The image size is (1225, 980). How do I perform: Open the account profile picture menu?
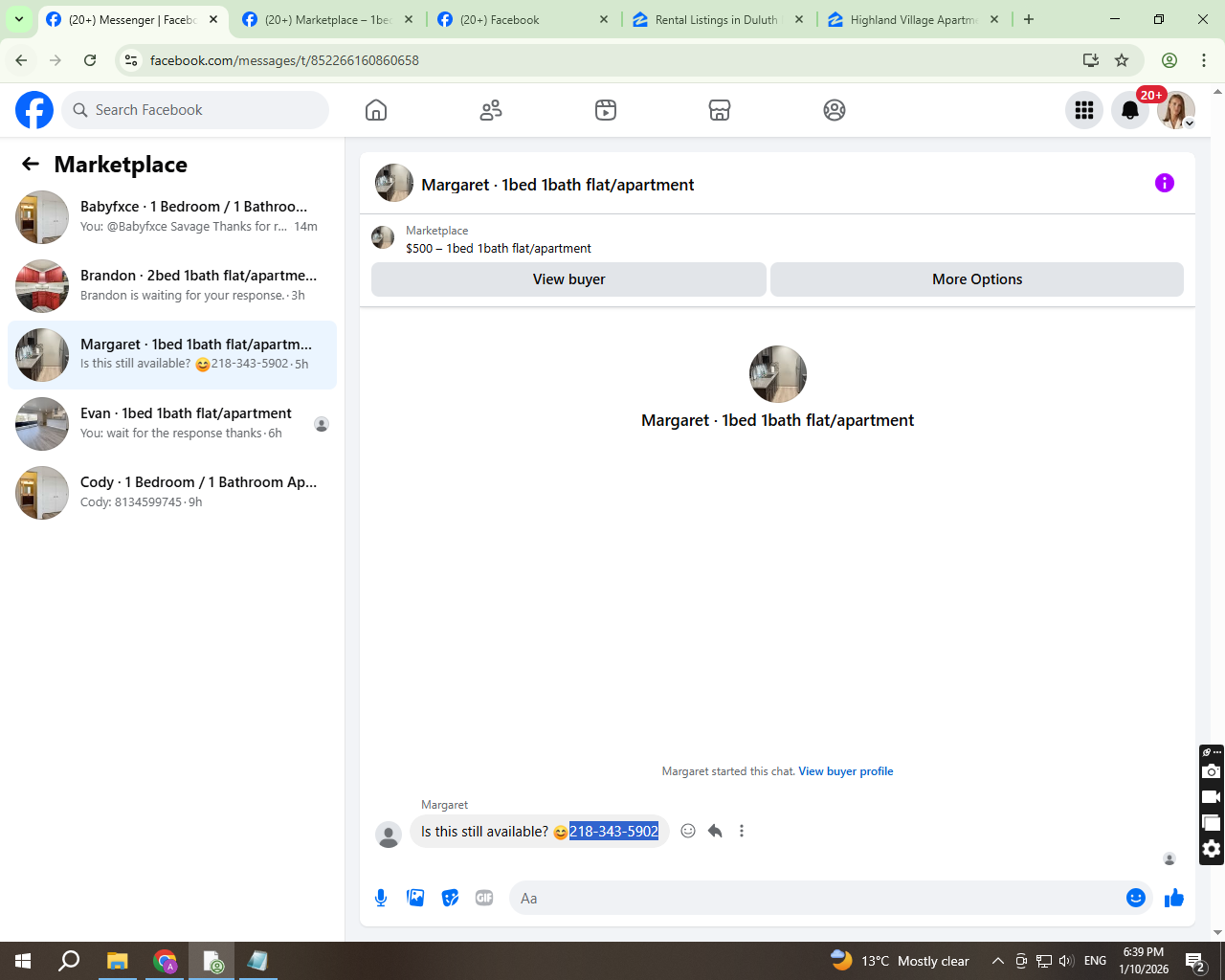(1176, 110)
